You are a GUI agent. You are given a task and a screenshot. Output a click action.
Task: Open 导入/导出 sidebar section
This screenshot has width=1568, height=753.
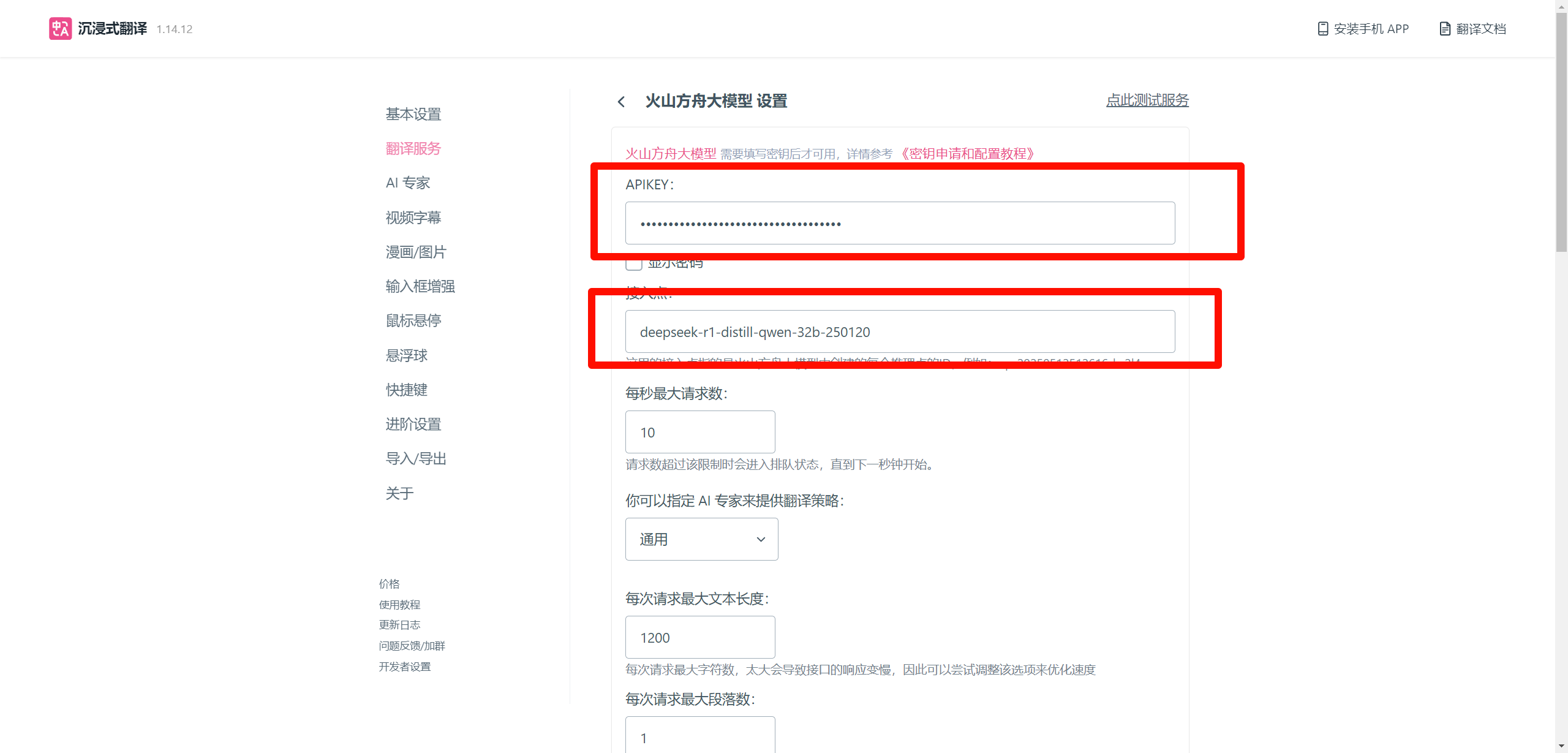(x=416, y=458)
